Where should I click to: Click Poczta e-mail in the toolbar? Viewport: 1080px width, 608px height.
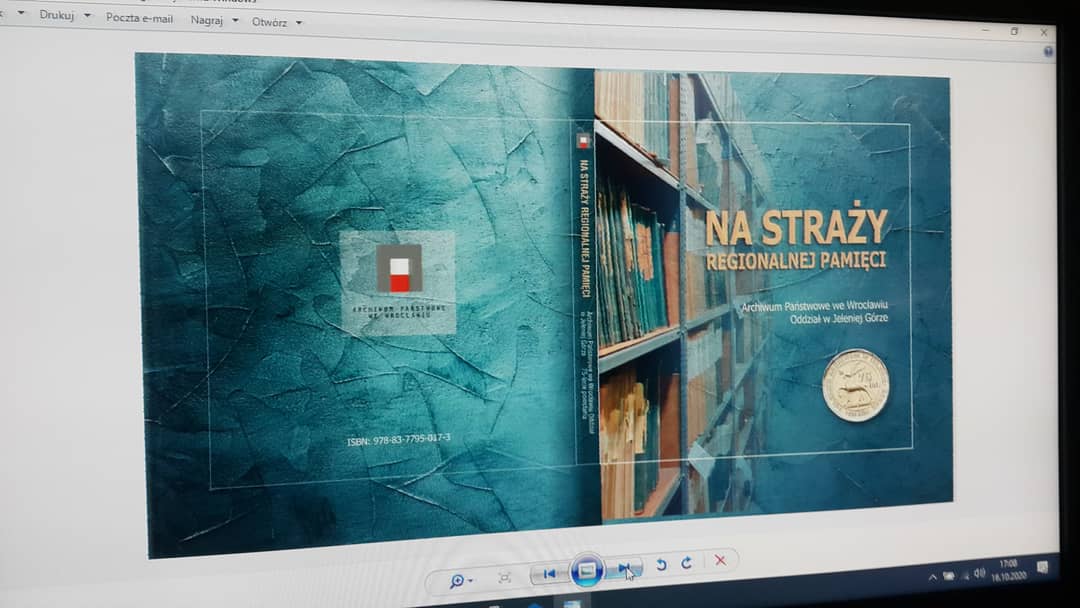point(139,18)
